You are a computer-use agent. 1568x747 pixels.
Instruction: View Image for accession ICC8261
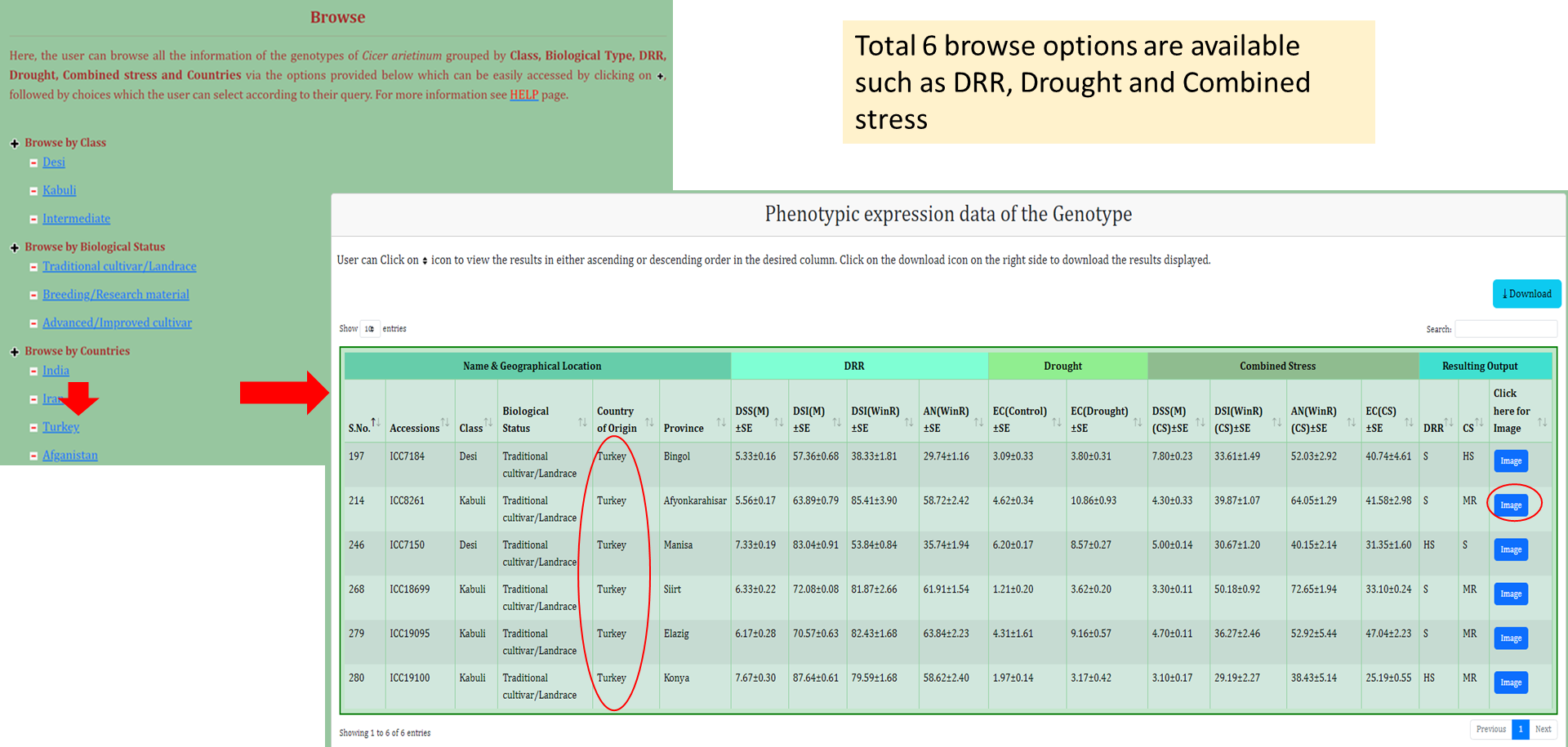click(1510, 505)
